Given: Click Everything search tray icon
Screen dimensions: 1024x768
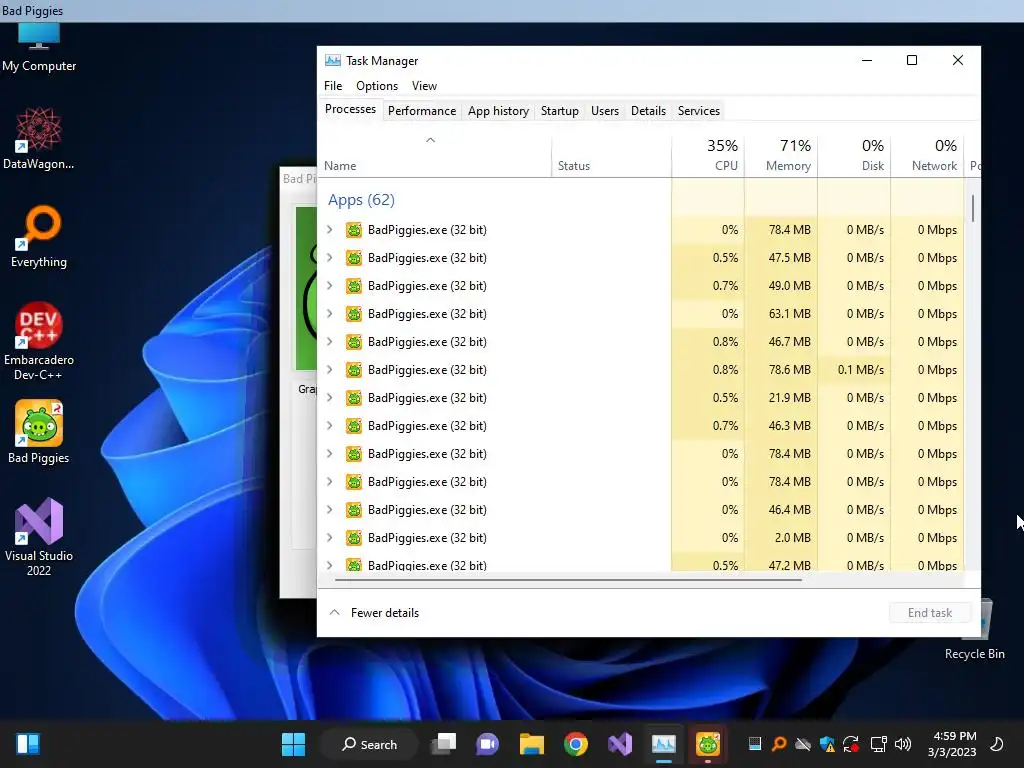Looking at the screenshot, I should coord(779,744).
